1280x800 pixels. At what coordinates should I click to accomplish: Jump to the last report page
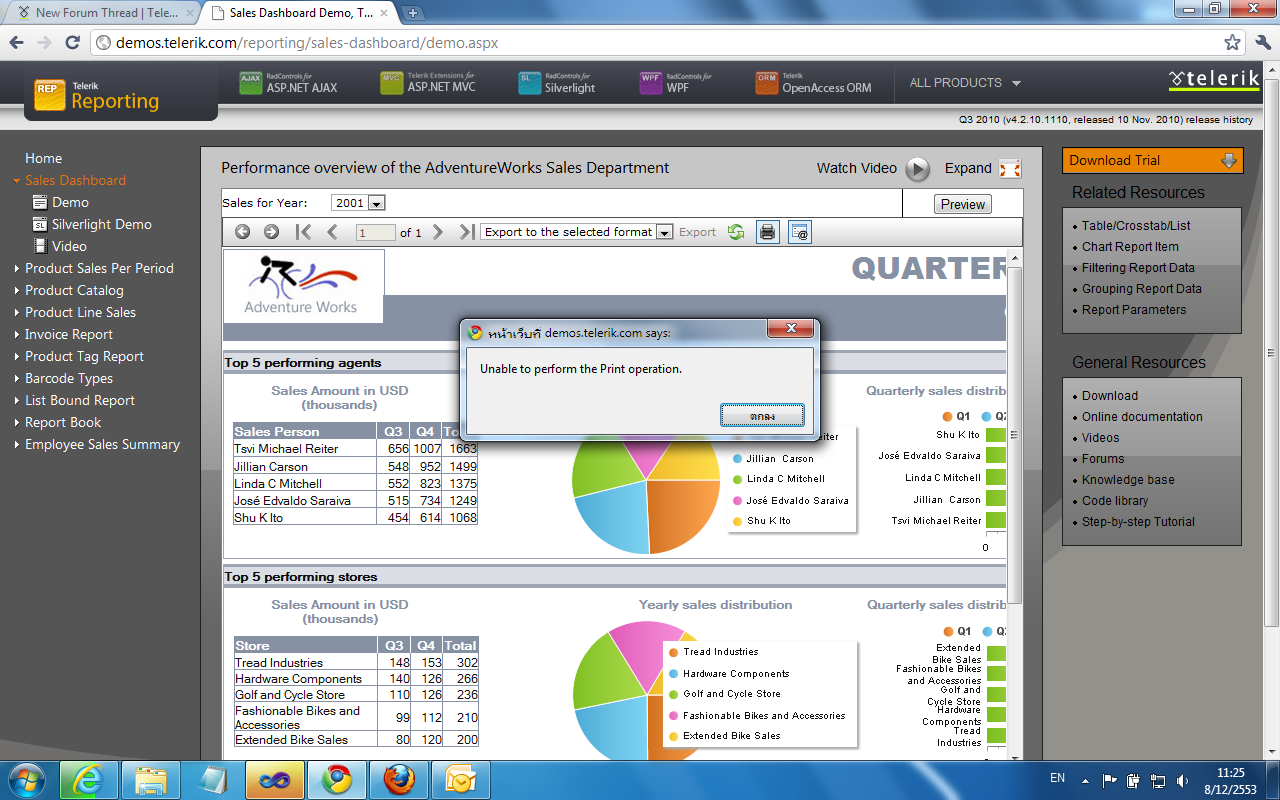click(x=466, y=232)
